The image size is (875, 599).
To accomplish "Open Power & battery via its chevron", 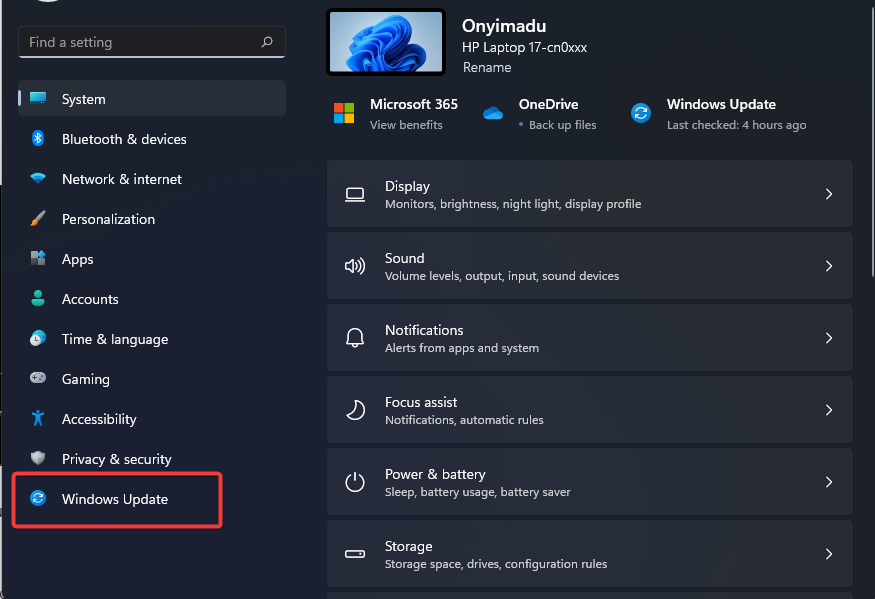I will click(x=829, y=482).
